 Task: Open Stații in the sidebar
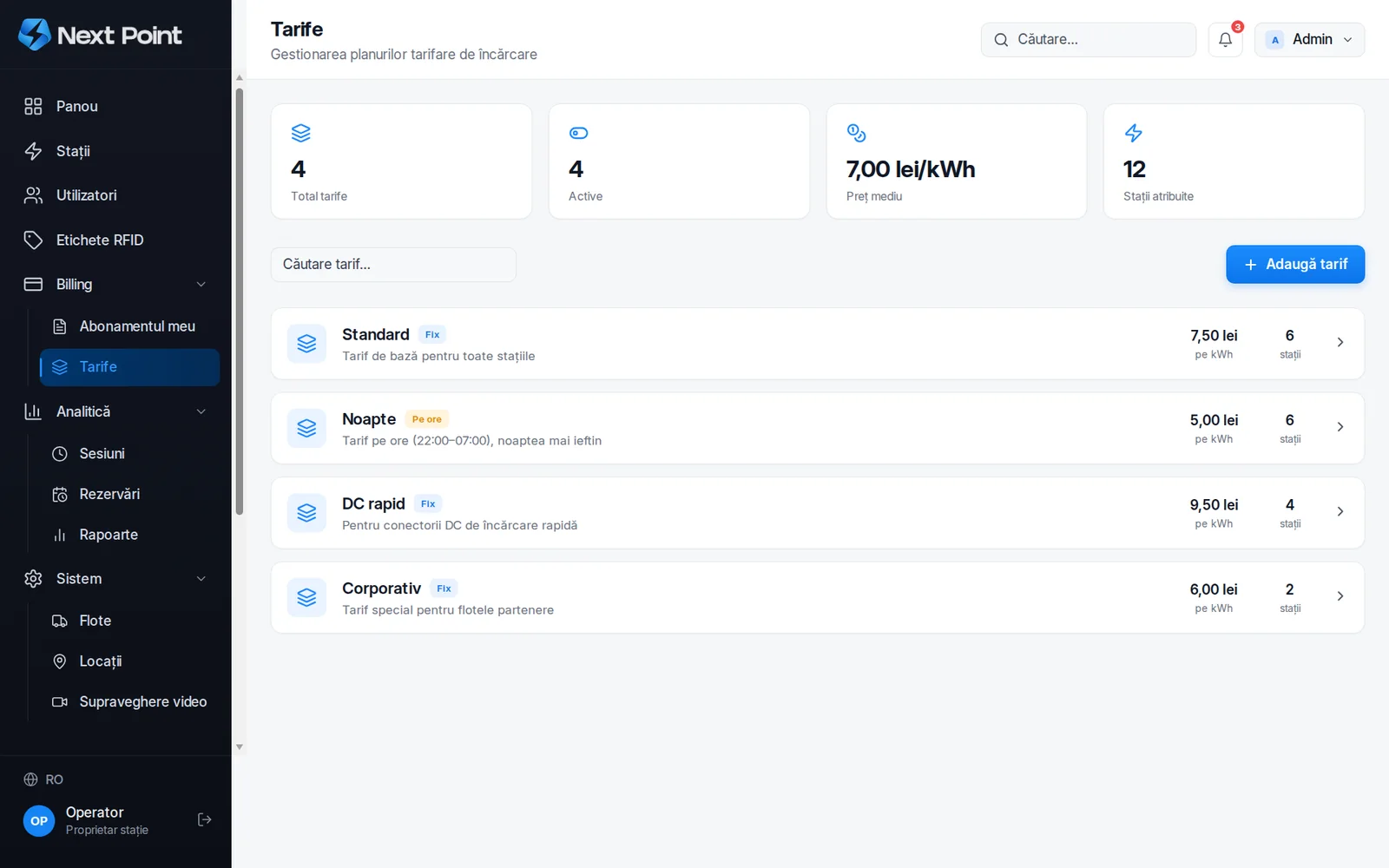(115, 151)
